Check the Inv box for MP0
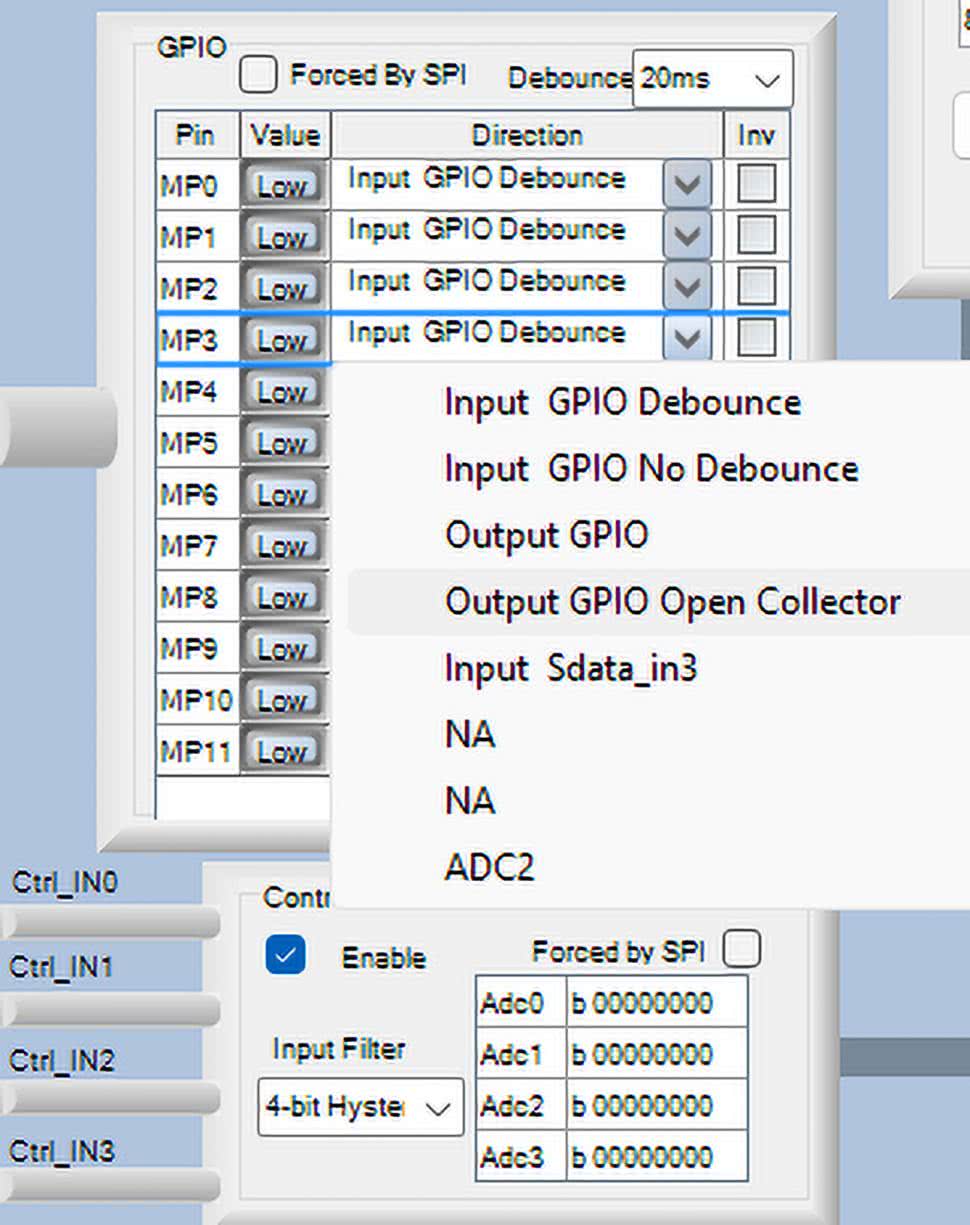 (756, 184)
